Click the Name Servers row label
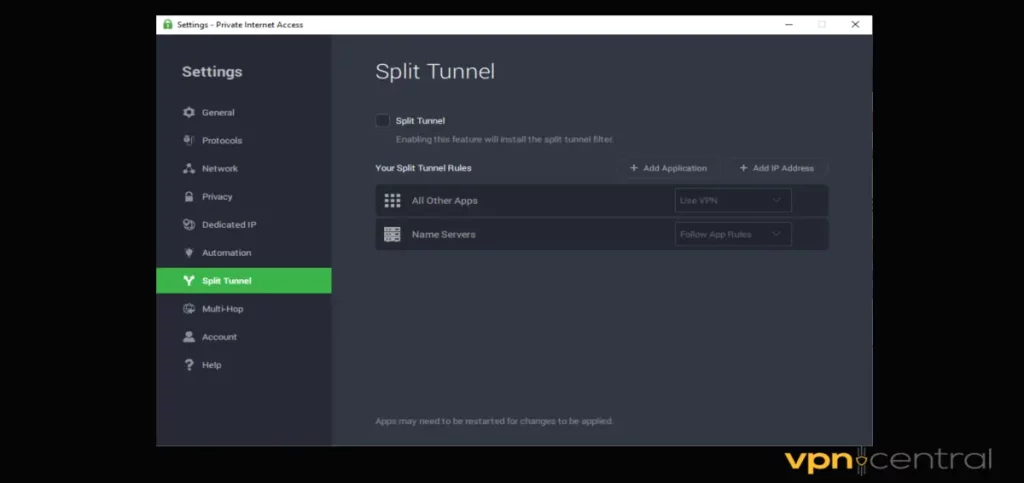 pyautogui.click(x=443, y=234)
